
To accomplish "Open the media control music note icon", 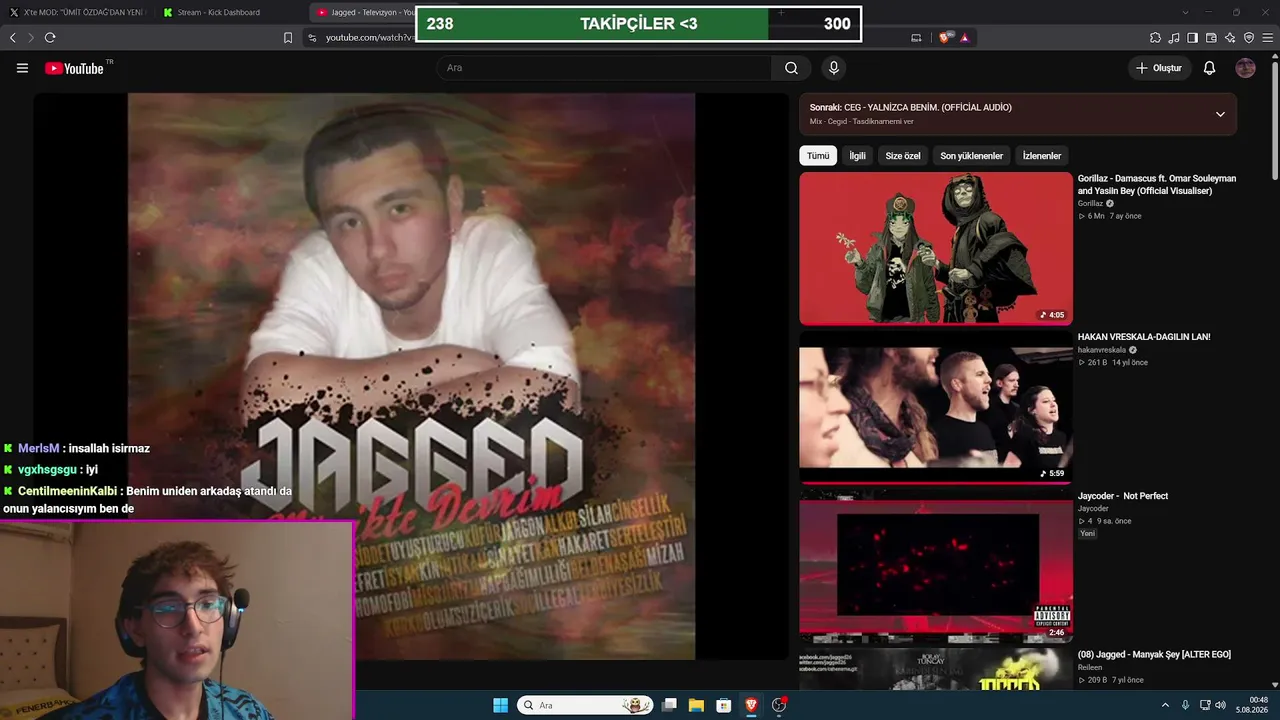I will click(x=1174, y=38).
